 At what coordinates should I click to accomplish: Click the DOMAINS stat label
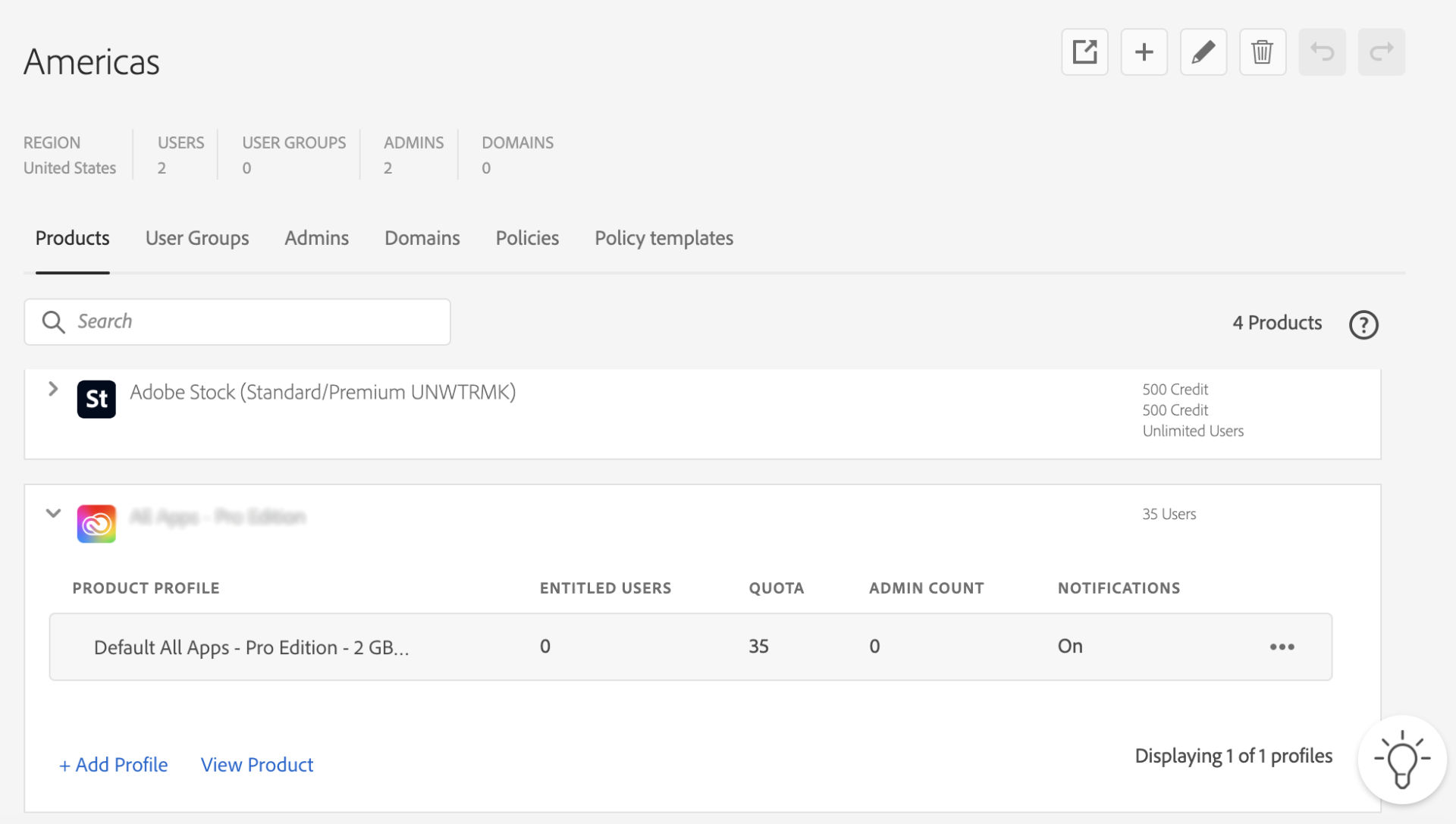517,143
